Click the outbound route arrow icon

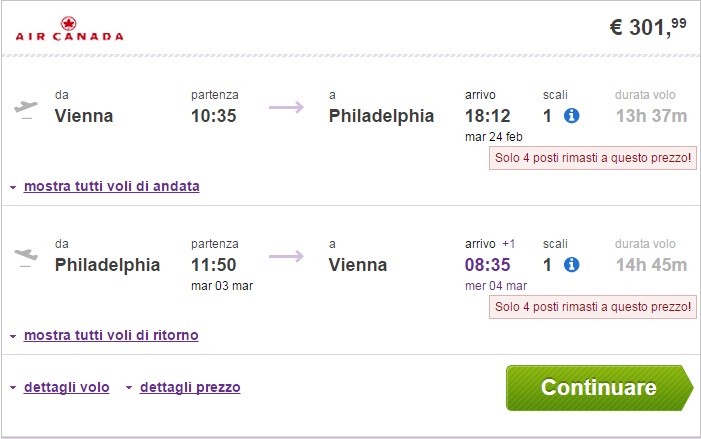click(286, 108)
